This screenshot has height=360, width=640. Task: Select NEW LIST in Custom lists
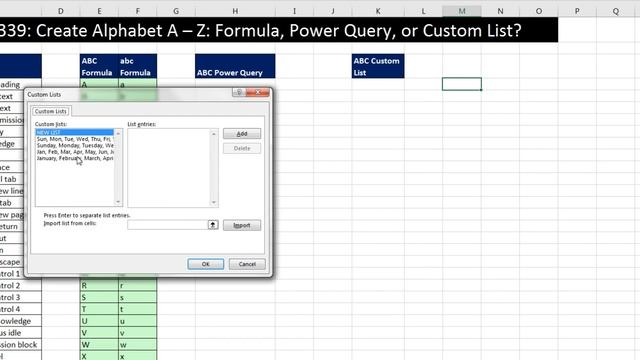[75, 132]
